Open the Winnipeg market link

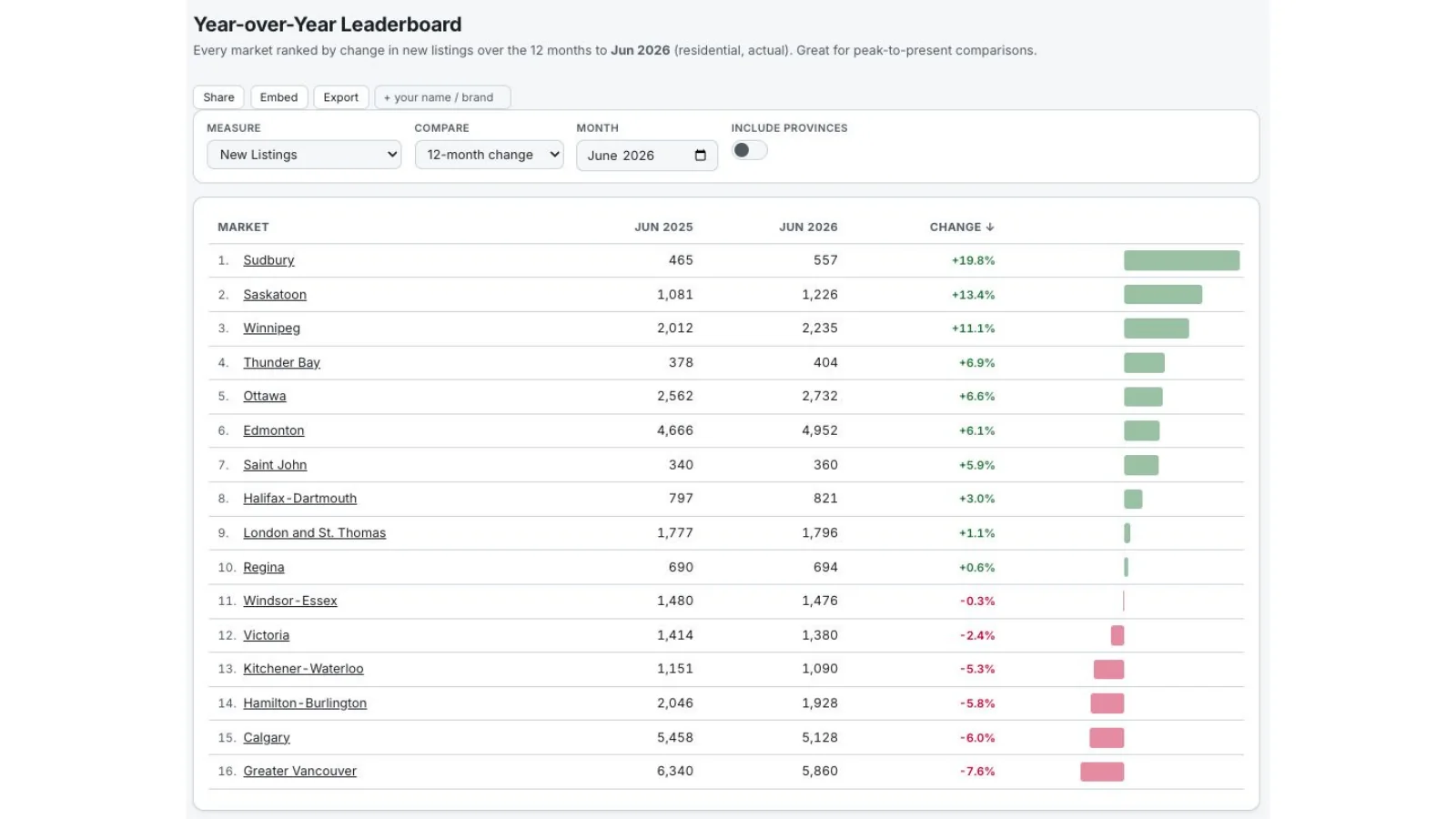(x=271, y=329)
